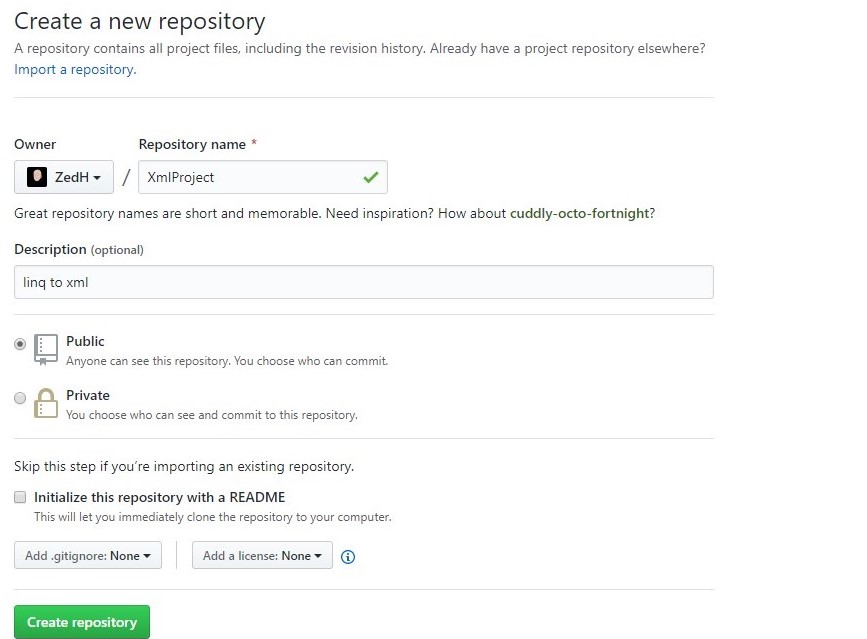Follow the Import a repository link
The image size is (867, 639).
(x=74, y=70)
